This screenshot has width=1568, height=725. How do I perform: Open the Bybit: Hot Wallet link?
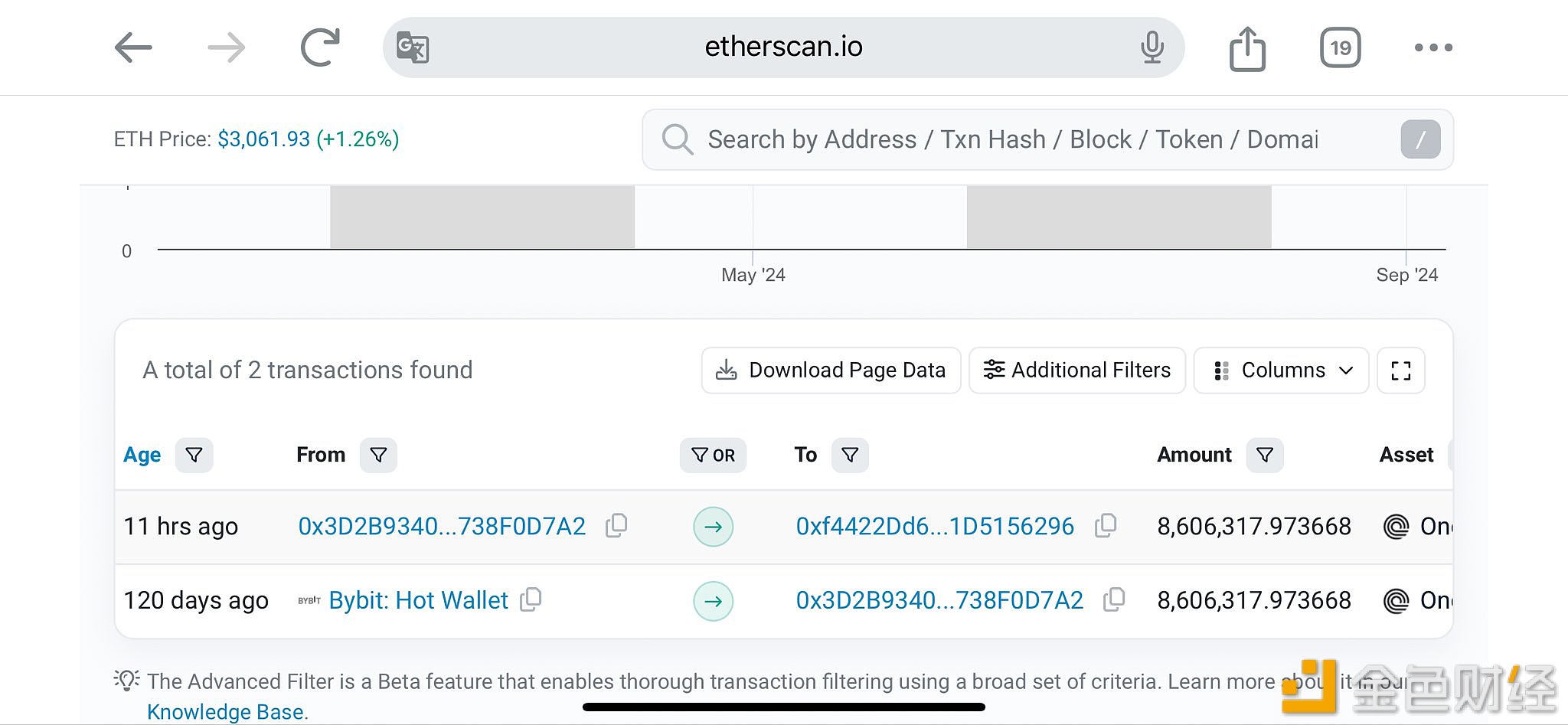click(418, 600)
